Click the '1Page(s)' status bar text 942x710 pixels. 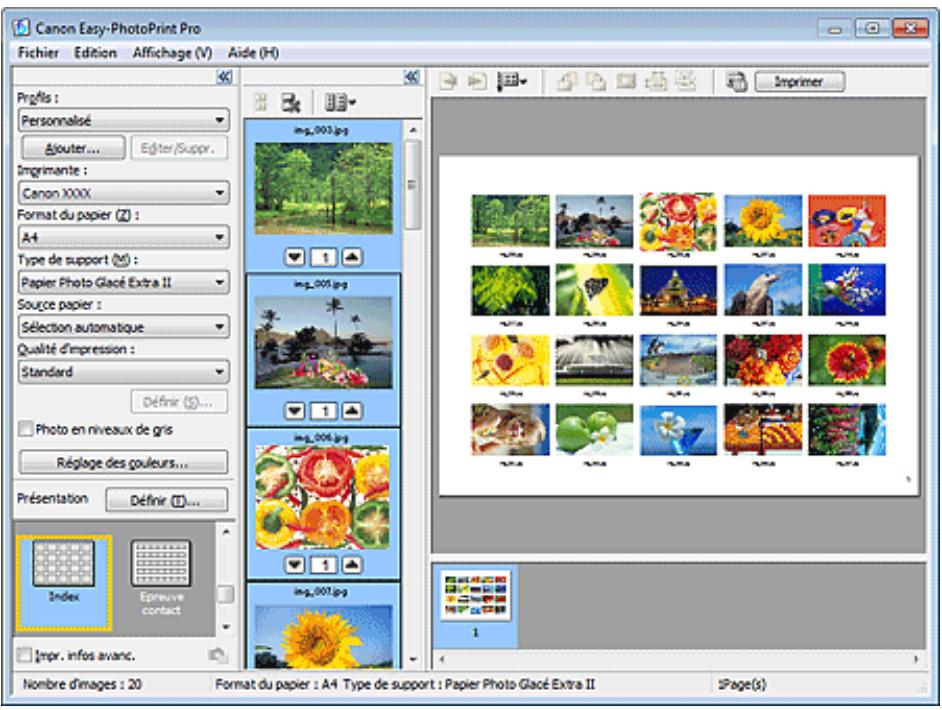pyautogui.click(x=741, y=684)
